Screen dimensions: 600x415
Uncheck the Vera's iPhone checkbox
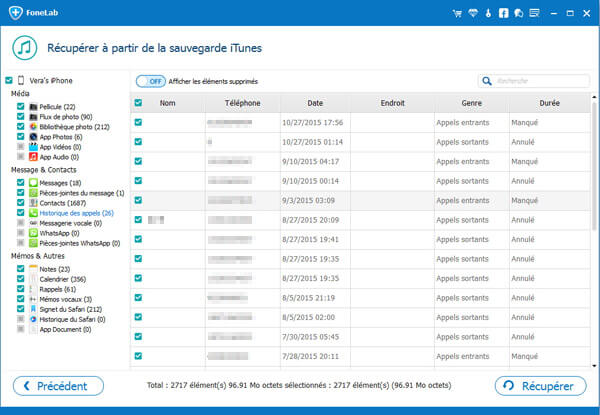[x=9, y=81]
